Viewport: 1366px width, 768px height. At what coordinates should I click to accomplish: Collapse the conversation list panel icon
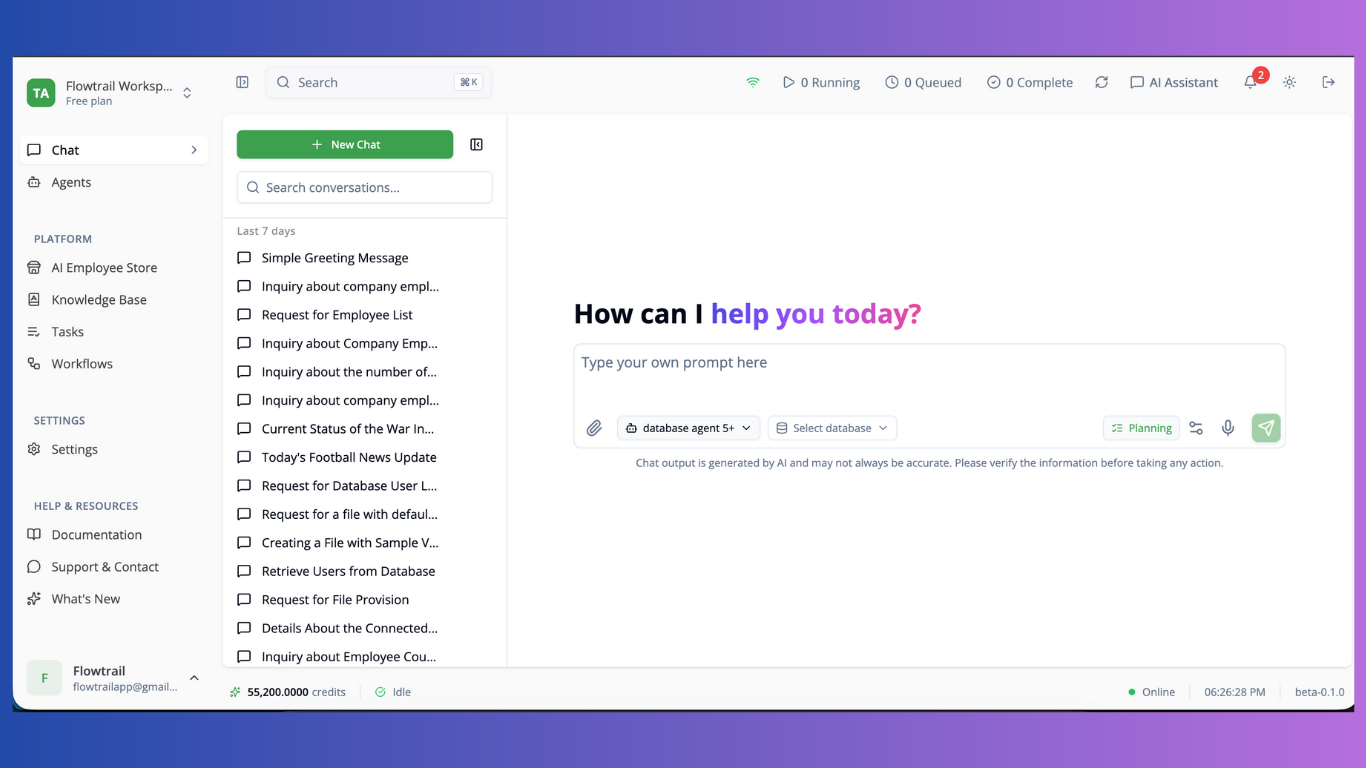tap(477, 145)
